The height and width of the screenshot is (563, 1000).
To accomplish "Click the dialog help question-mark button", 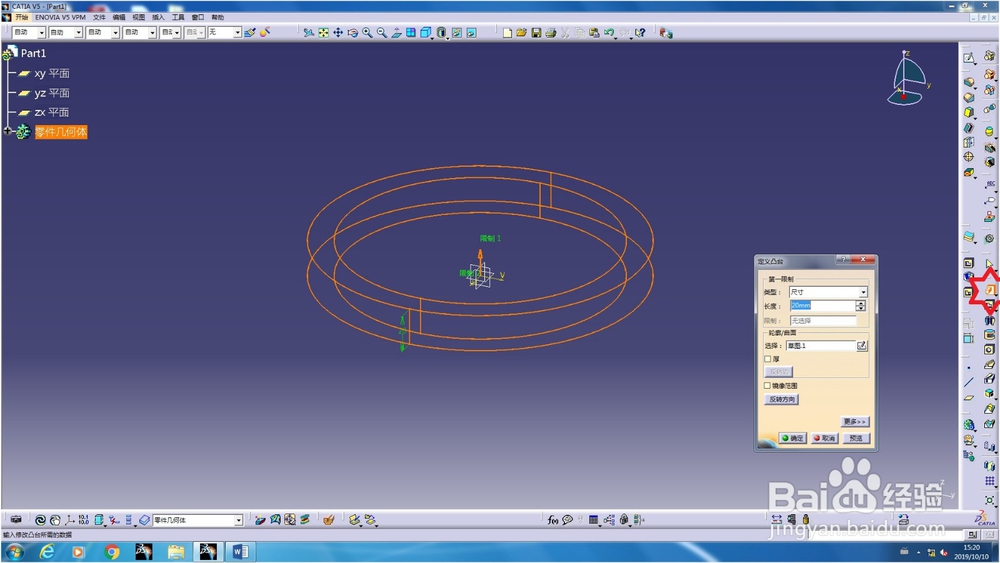I will [843, 260].
